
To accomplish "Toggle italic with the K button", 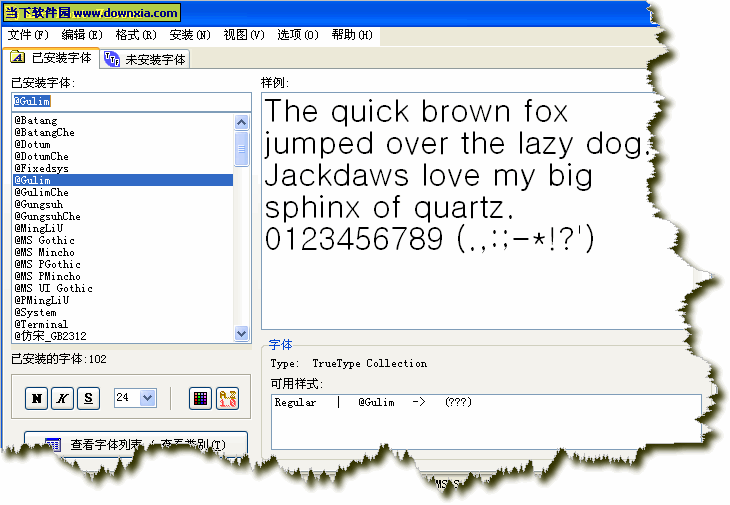I will (62, 398).
